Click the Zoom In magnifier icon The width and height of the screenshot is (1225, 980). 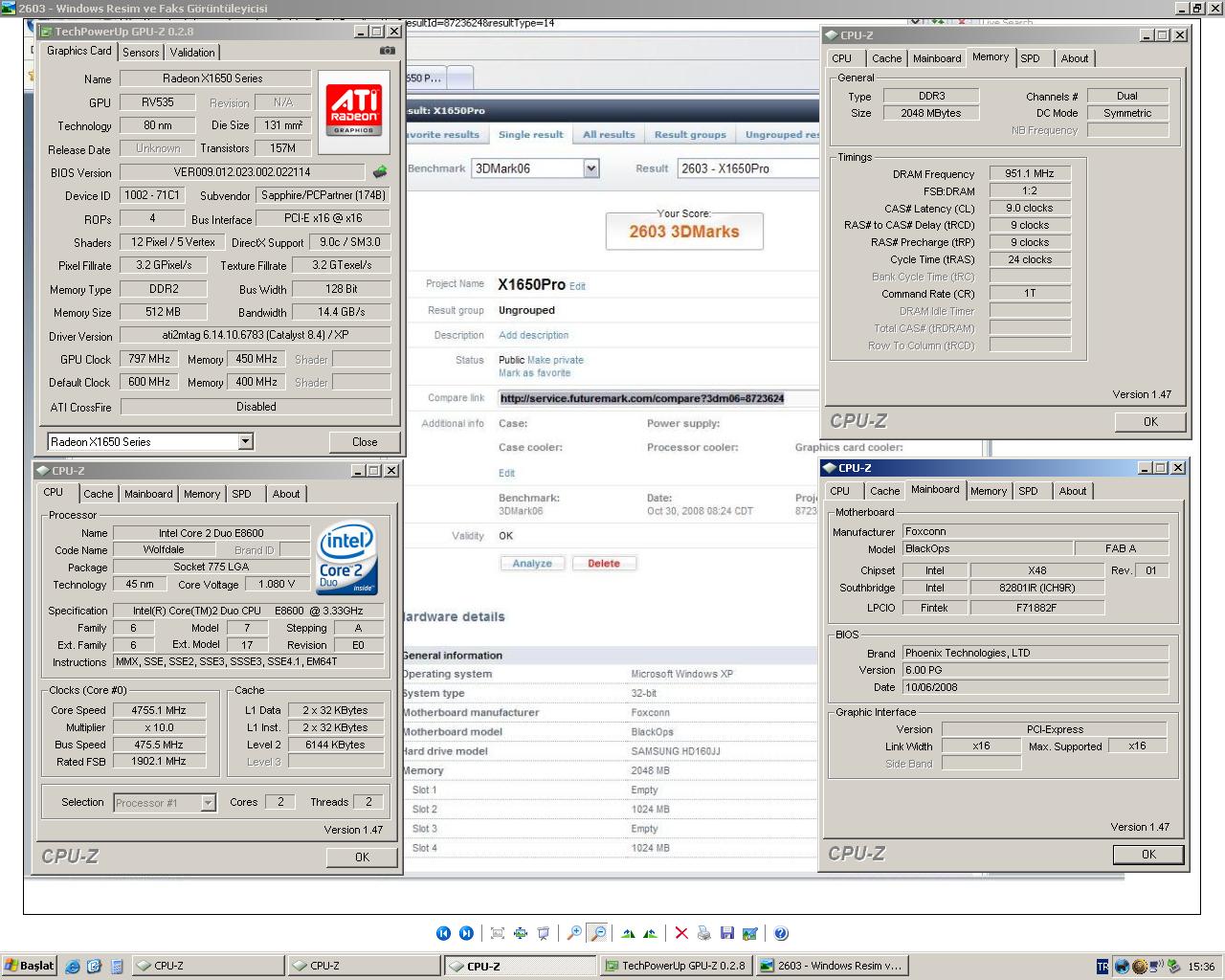point(574,933)
